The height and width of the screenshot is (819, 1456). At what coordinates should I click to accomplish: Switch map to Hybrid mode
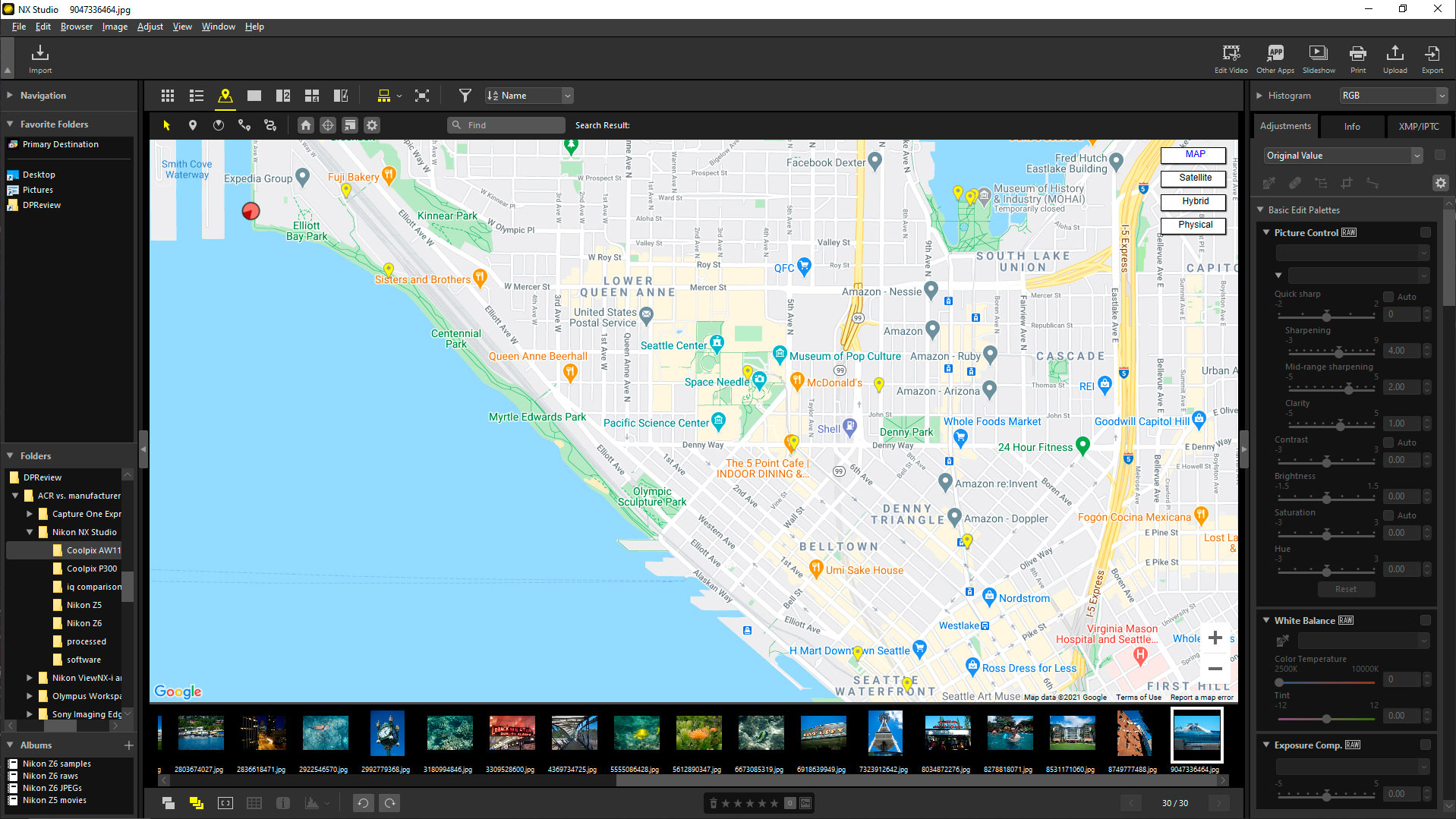pos(1194,201)
